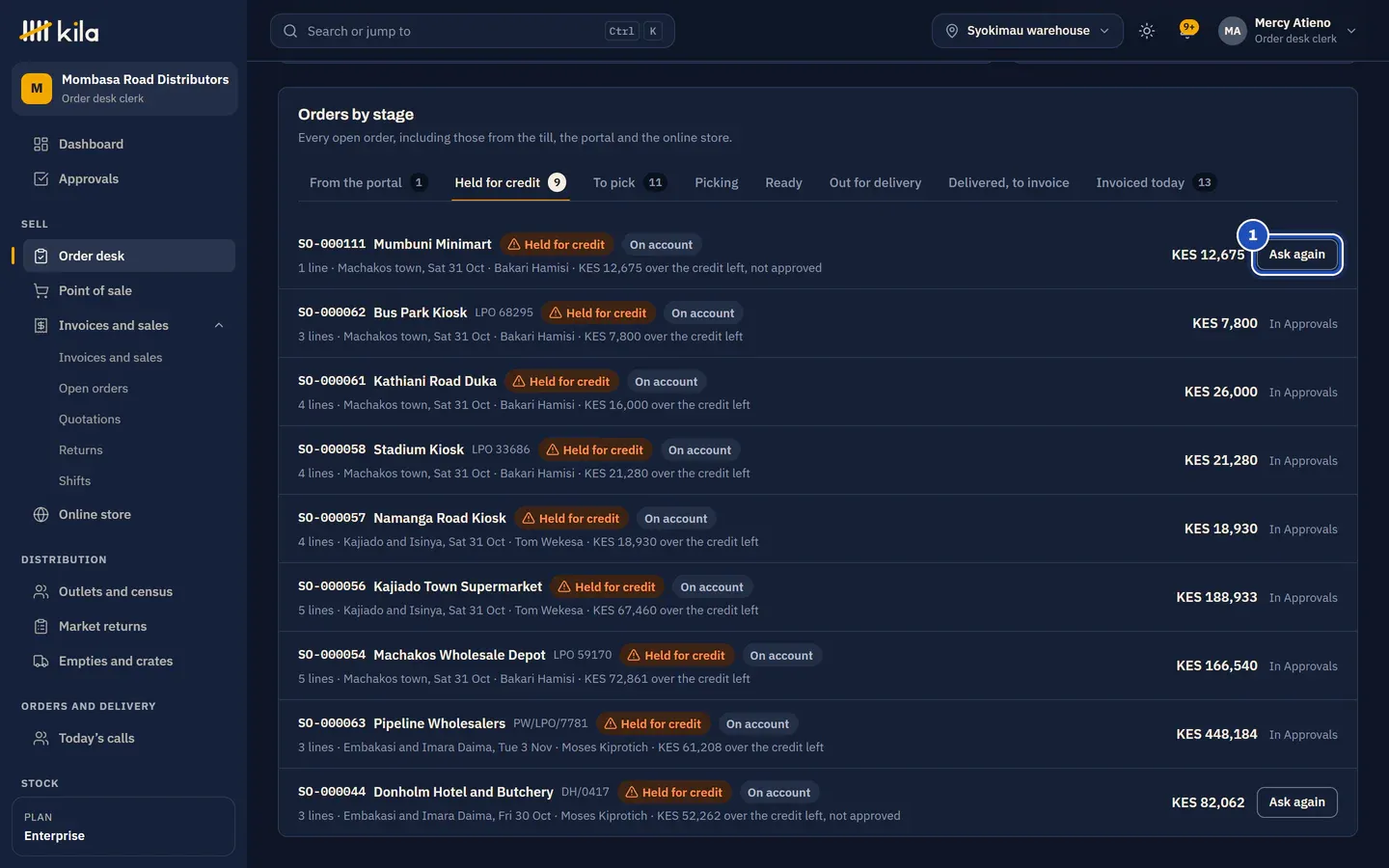Screen dimensions: 1389x868
Task: Open order SO-000056 Kajiado Town Supermarket
Action: [818, 598]
